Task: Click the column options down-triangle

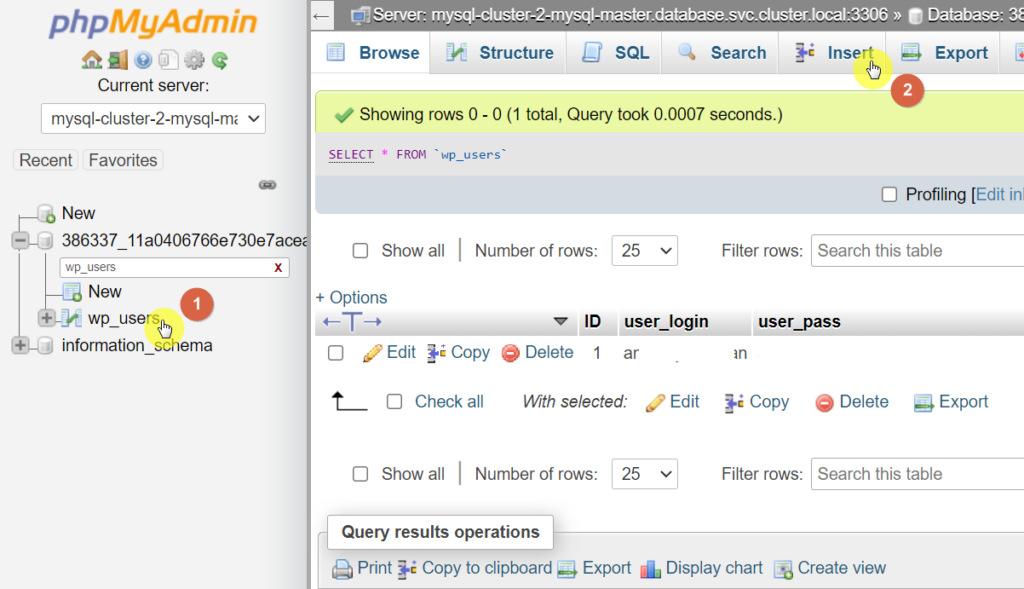Action: 560,321
